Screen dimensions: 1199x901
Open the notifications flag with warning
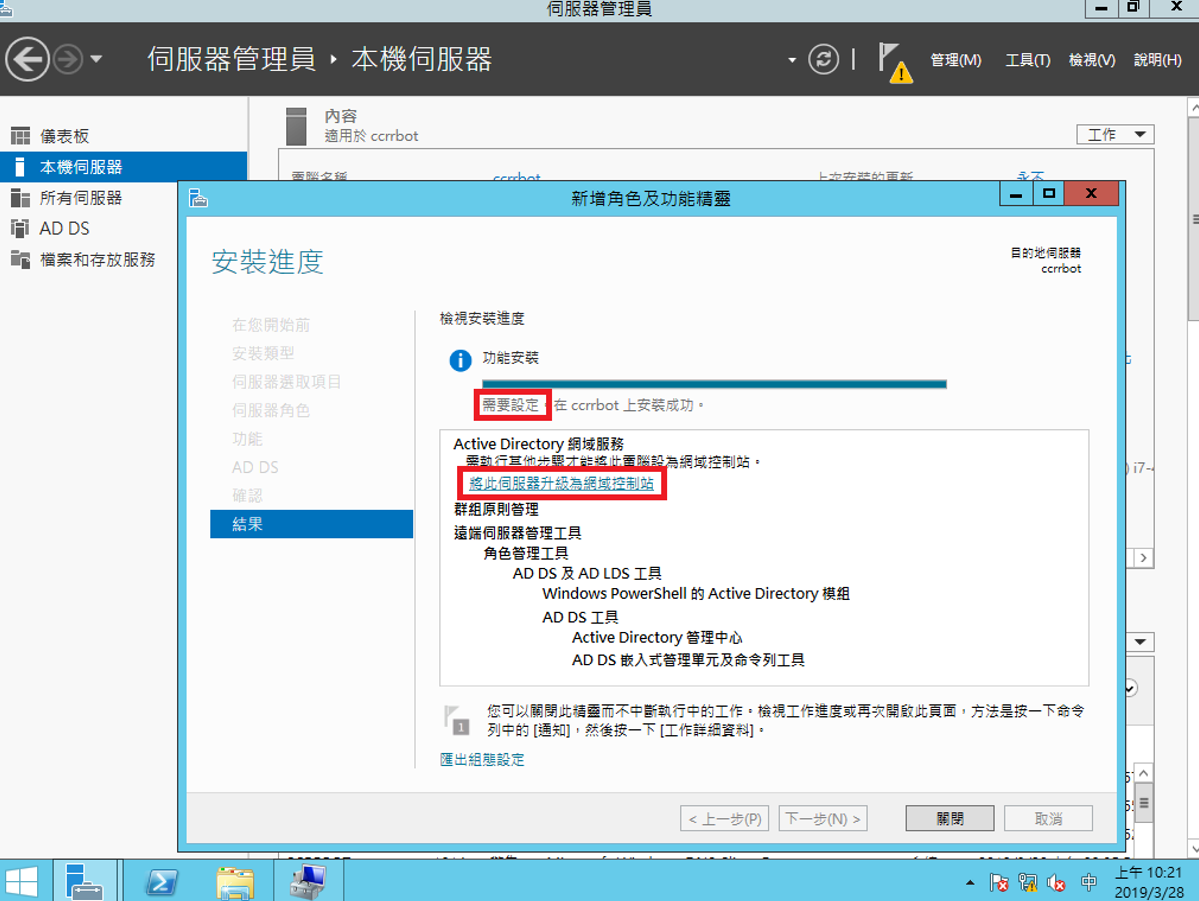click(895, 62)
